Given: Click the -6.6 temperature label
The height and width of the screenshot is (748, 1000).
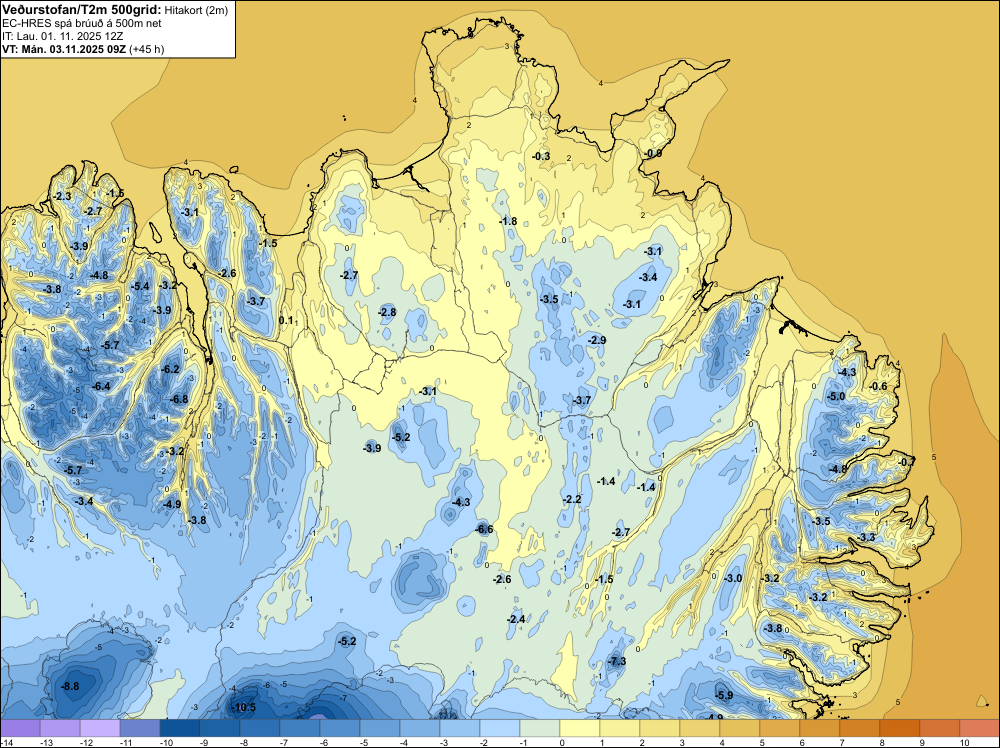Looking at the screenshot, I should coord(484,529).
